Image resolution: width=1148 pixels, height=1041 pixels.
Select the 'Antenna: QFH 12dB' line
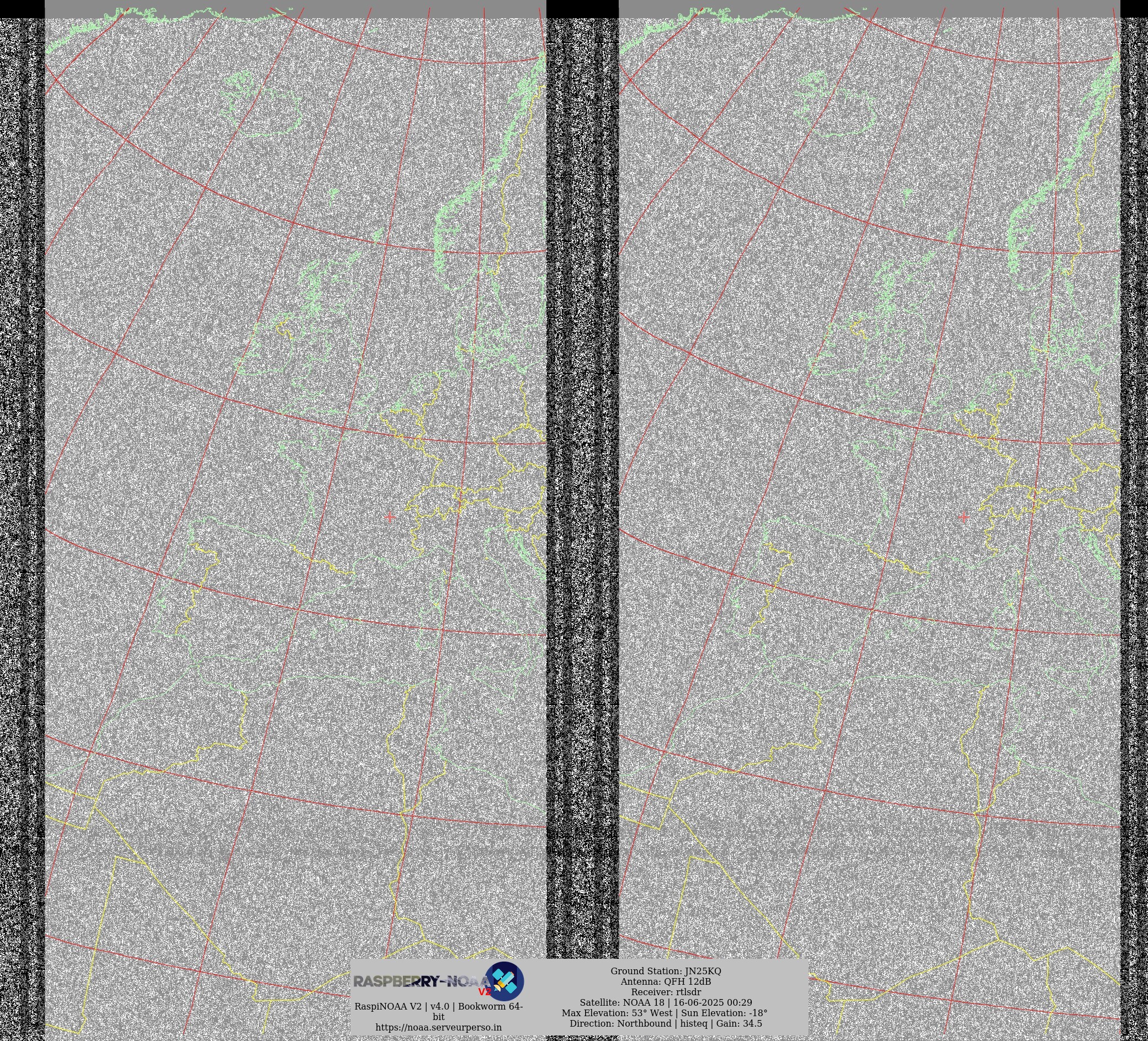click(x=666, y=981)
